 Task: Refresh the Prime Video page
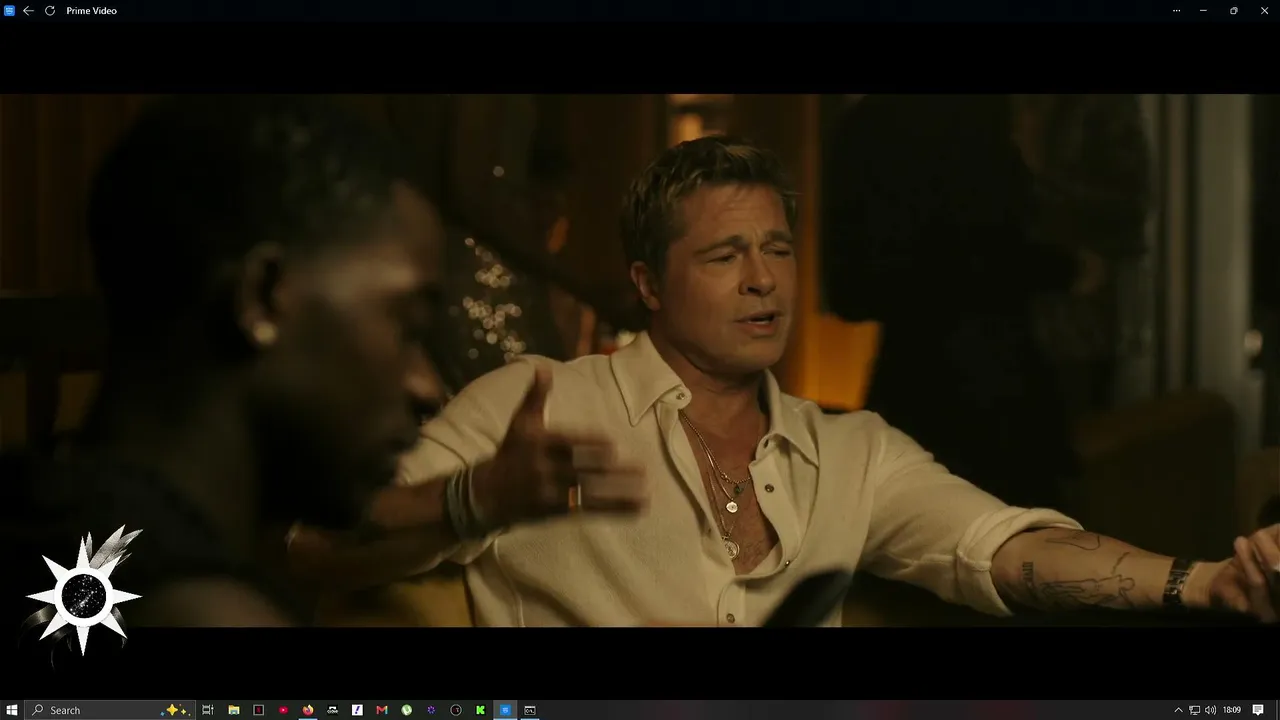[50, 11]
